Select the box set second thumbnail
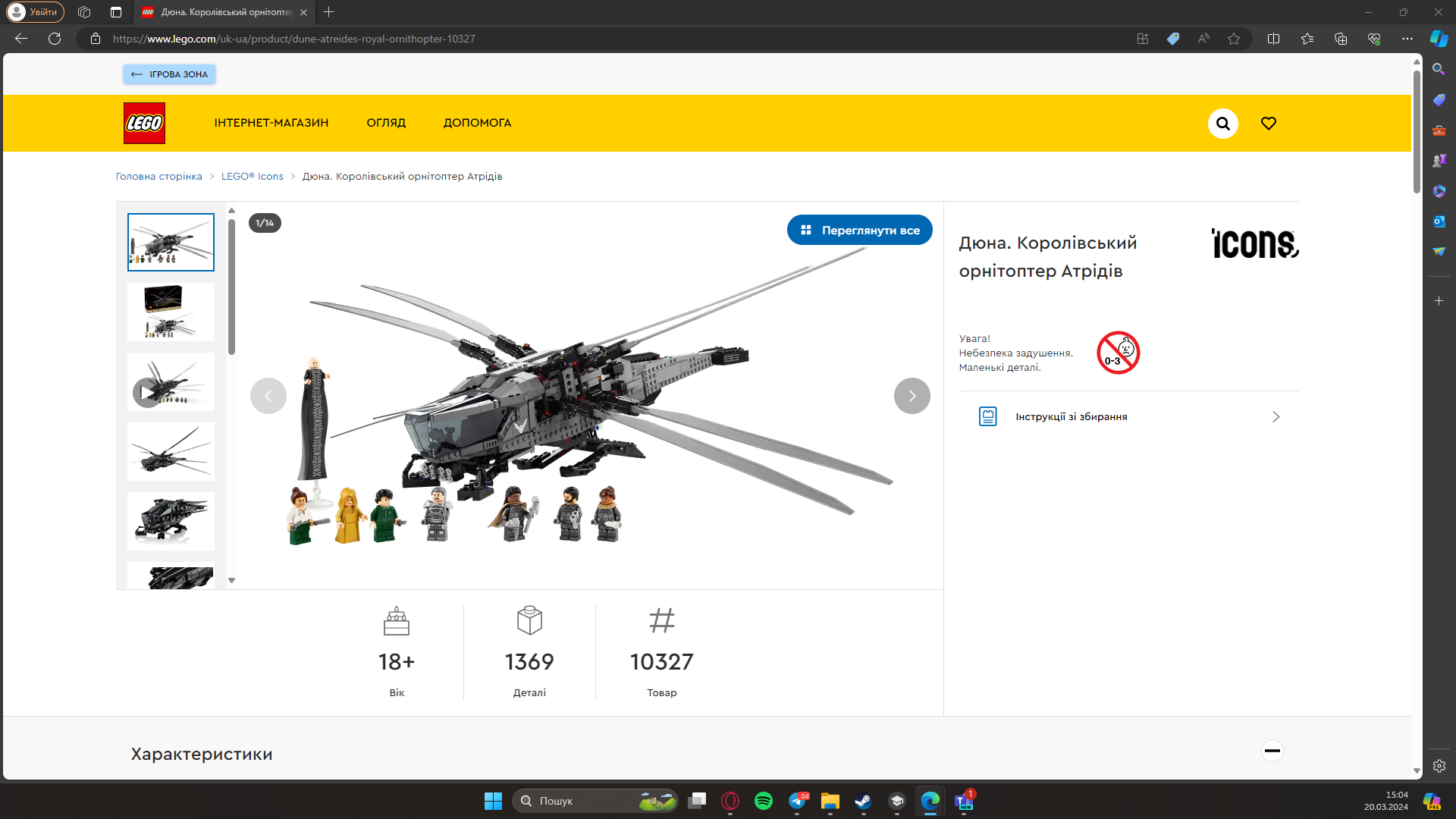The height and width of the screenshot is (819, 1456). pos(171,312)
